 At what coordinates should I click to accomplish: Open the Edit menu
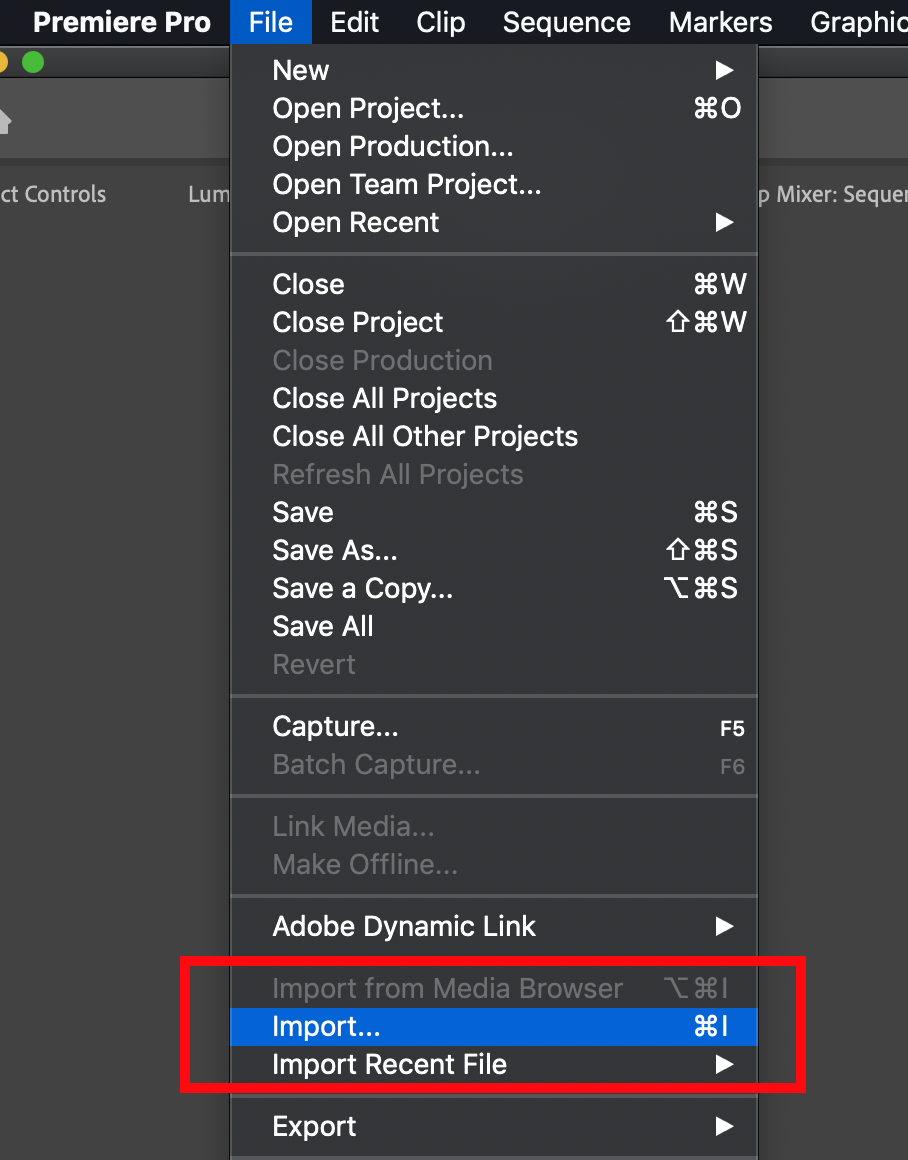point(354,22)
